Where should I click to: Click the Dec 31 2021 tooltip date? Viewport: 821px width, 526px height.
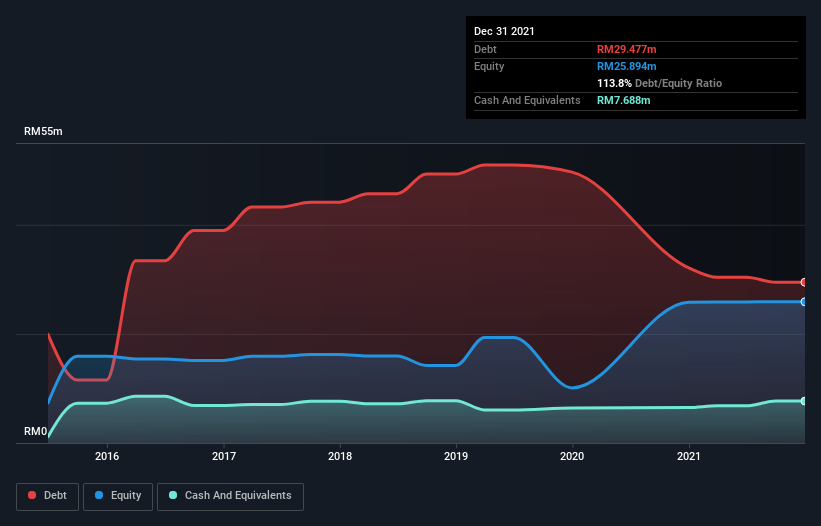pos(504,31)
